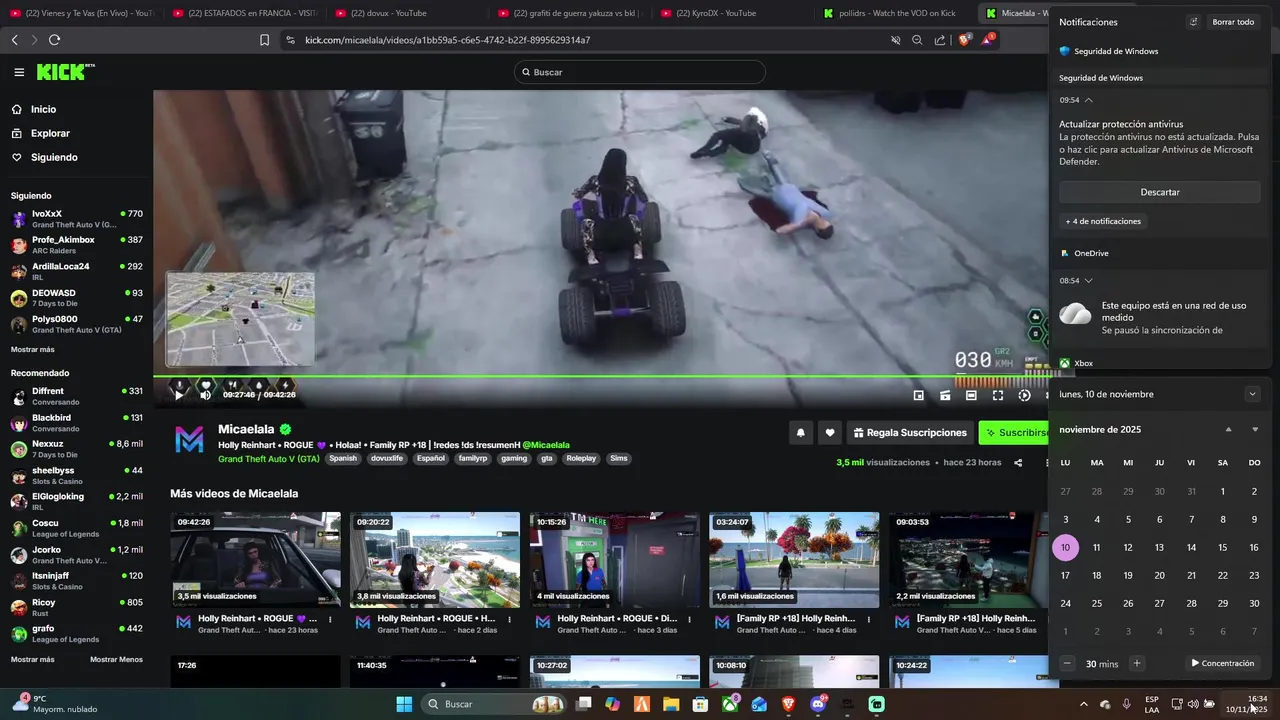The height and width of the screenshot is (720, 1280).
Task: Click the zoom magnifier icon in address bar
Action: pos(917,40)
